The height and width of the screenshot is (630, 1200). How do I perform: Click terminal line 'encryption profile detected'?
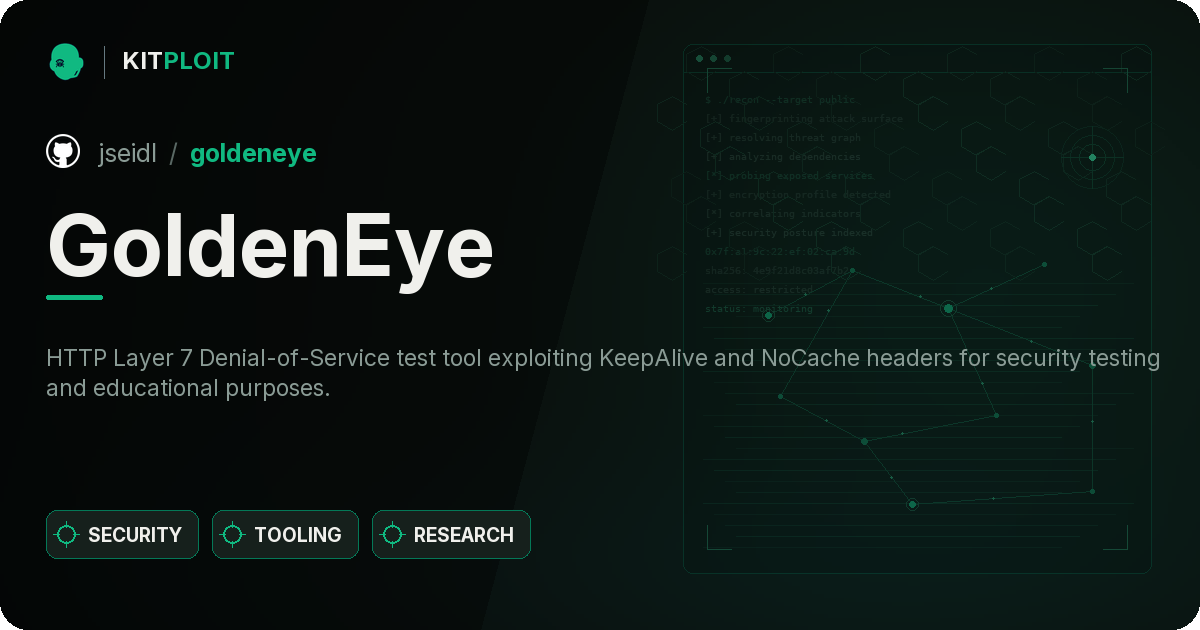(x=798, y=195)
